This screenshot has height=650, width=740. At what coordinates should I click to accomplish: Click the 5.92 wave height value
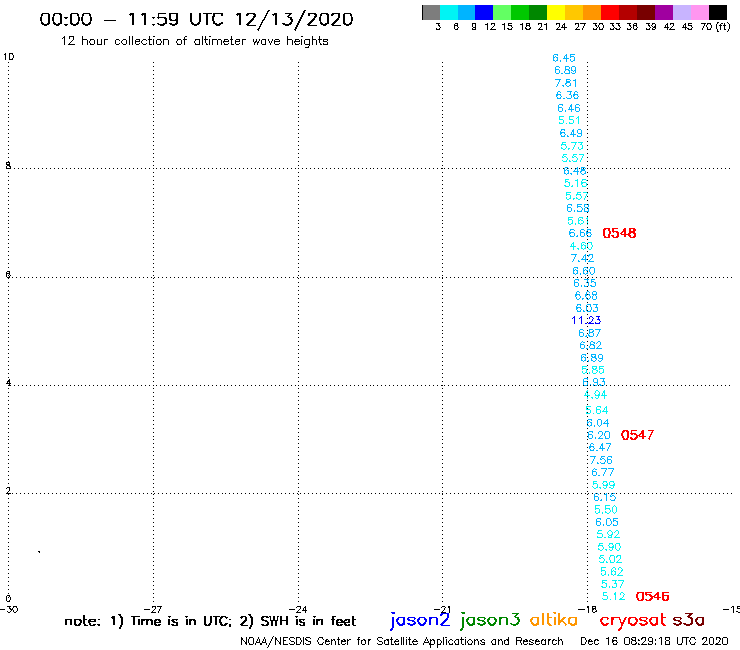coord(608,534)
